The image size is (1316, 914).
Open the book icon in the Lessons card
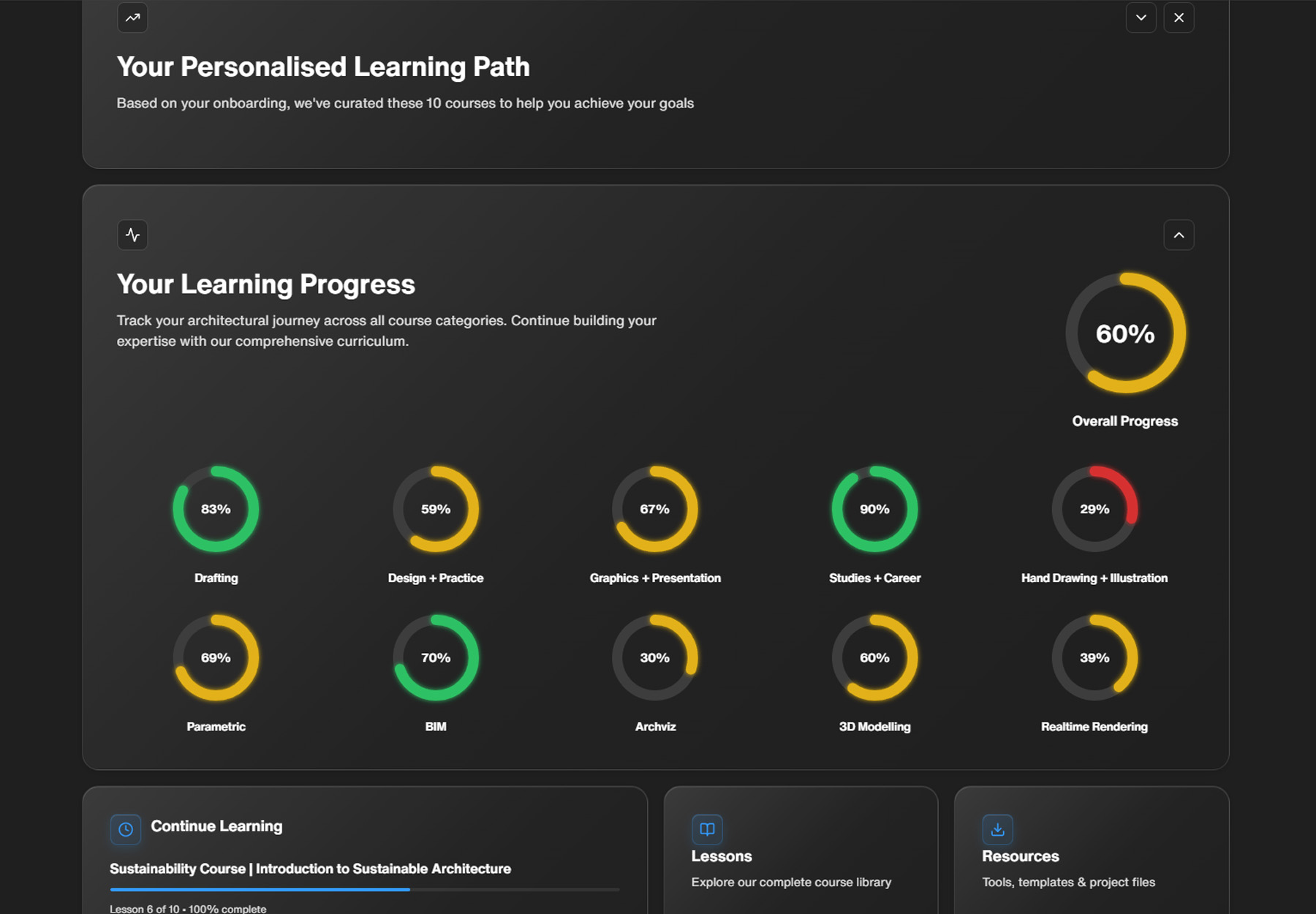707,829
